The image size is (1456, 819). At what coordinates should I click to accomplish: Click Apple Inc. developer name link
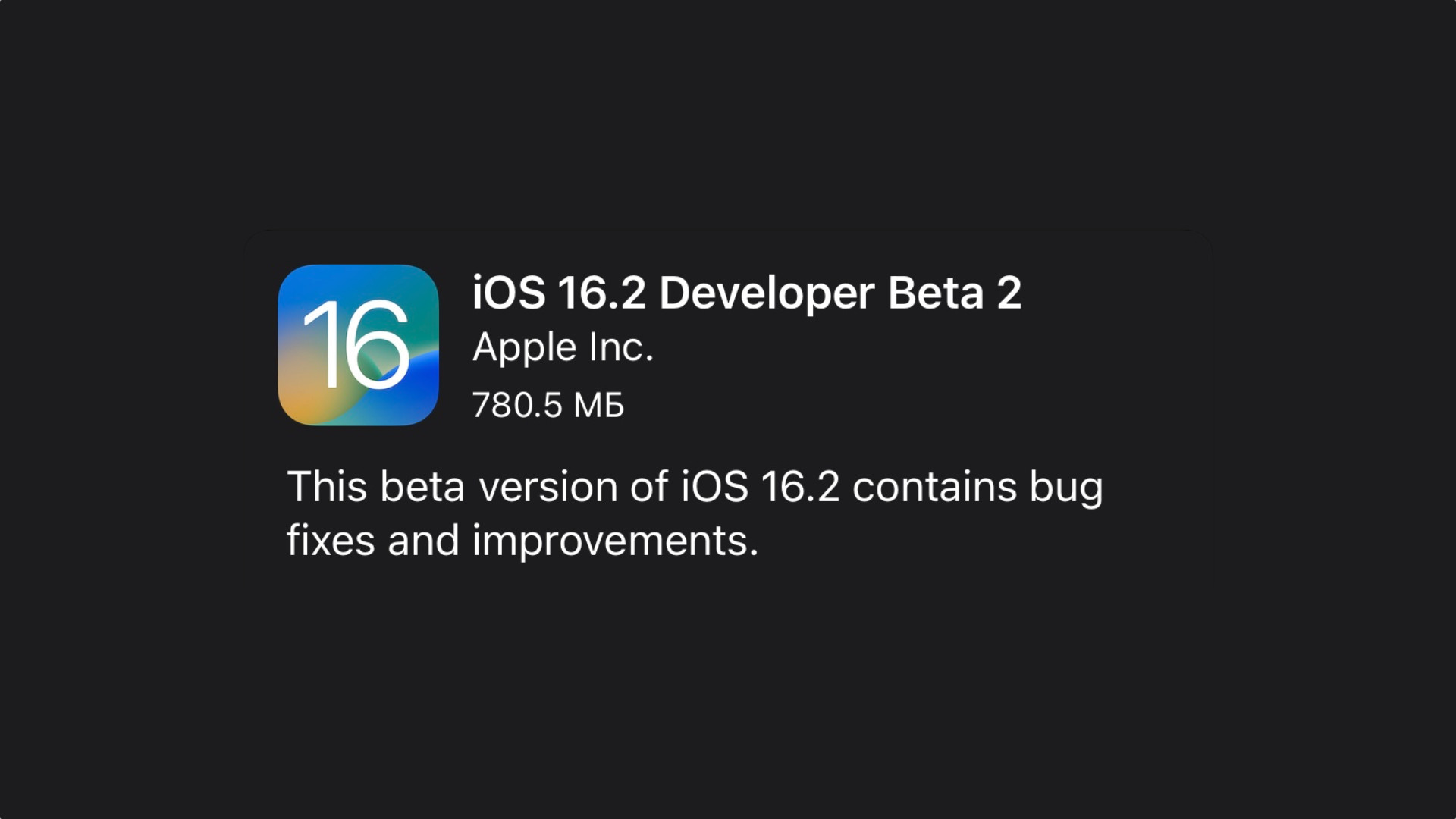(x=561, y=347)
